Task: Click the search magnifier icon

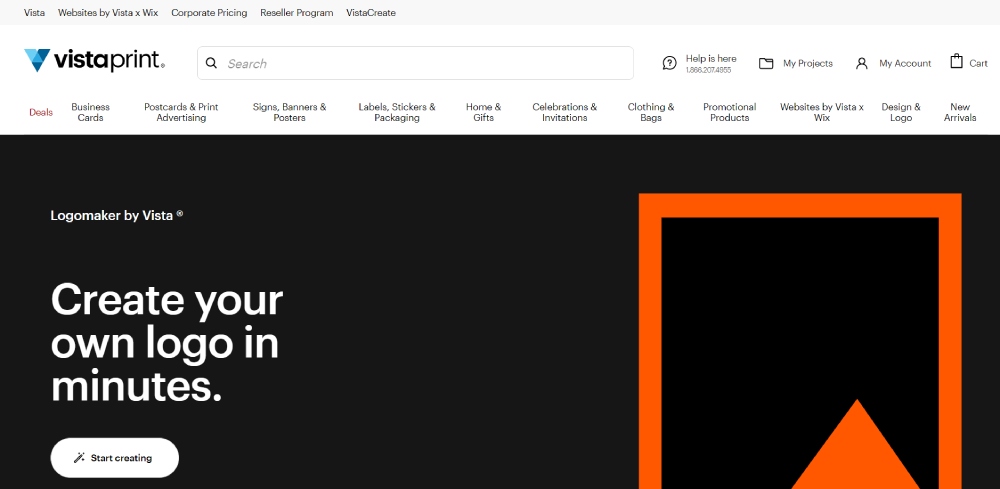Action: tap(211, 63)
